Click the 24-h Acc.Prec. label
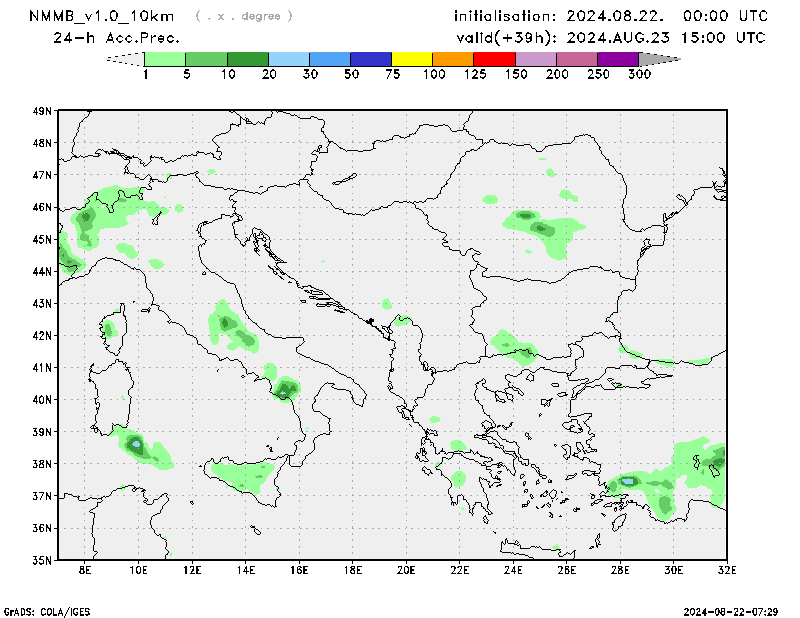Viewport: 800px width, 618px height. click(117, 38)
